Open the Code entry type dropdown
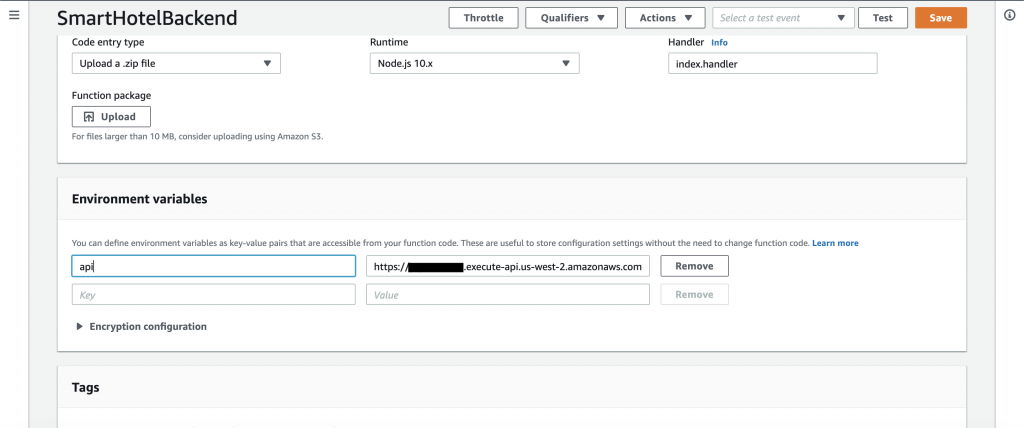Screen dimensions: 1024x428 176,63
